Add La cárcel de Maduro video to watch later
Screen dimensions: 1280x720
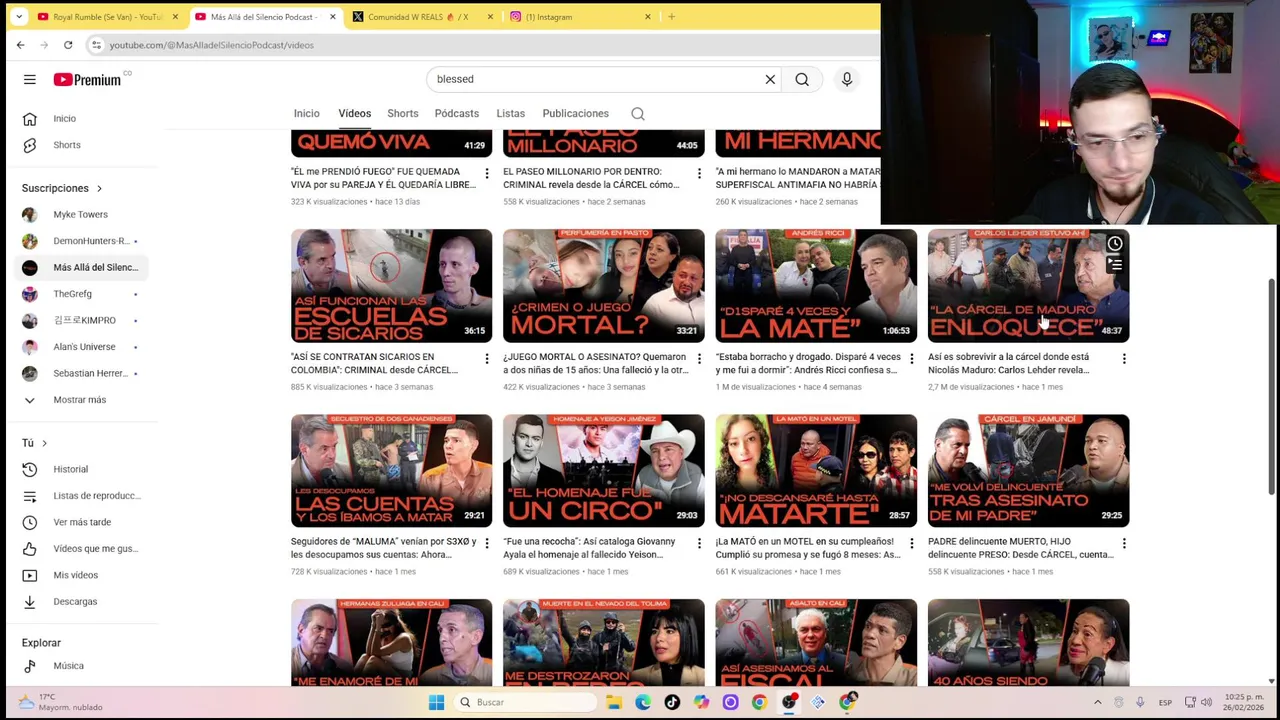[1115, 244]
